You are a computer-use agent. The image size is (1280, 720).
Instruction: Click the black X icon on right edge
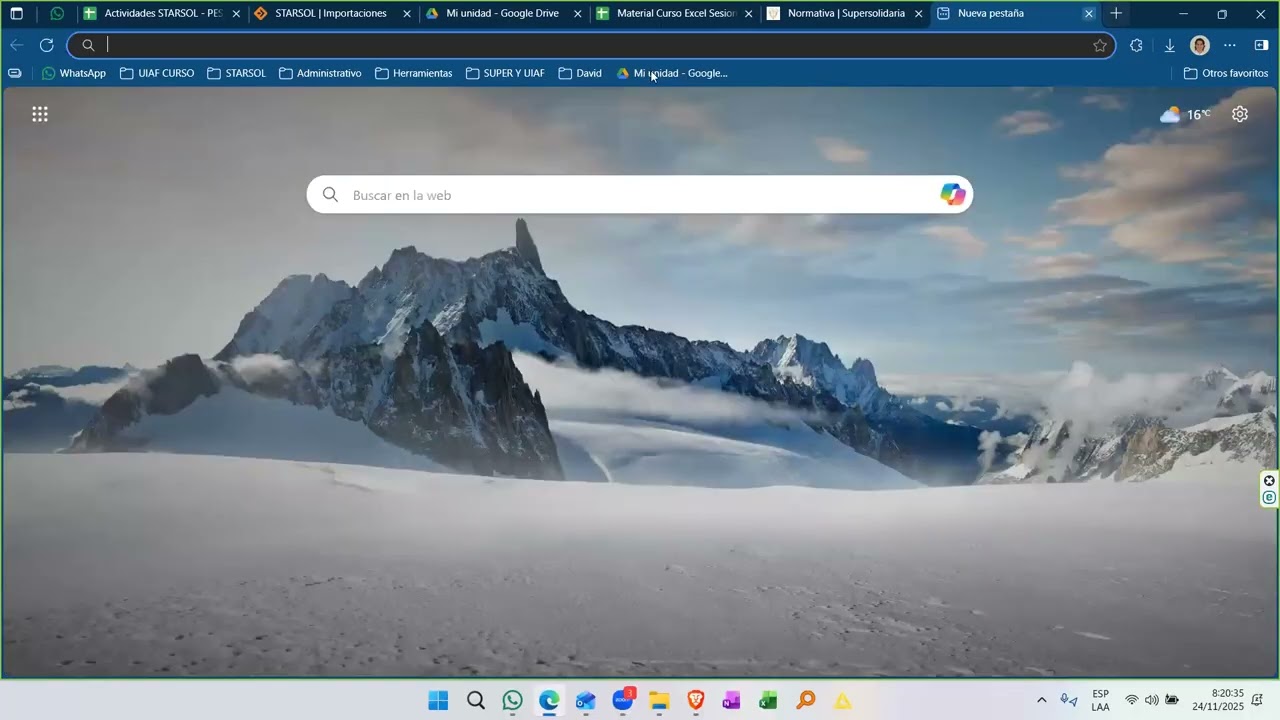[x=1269, y=481]
